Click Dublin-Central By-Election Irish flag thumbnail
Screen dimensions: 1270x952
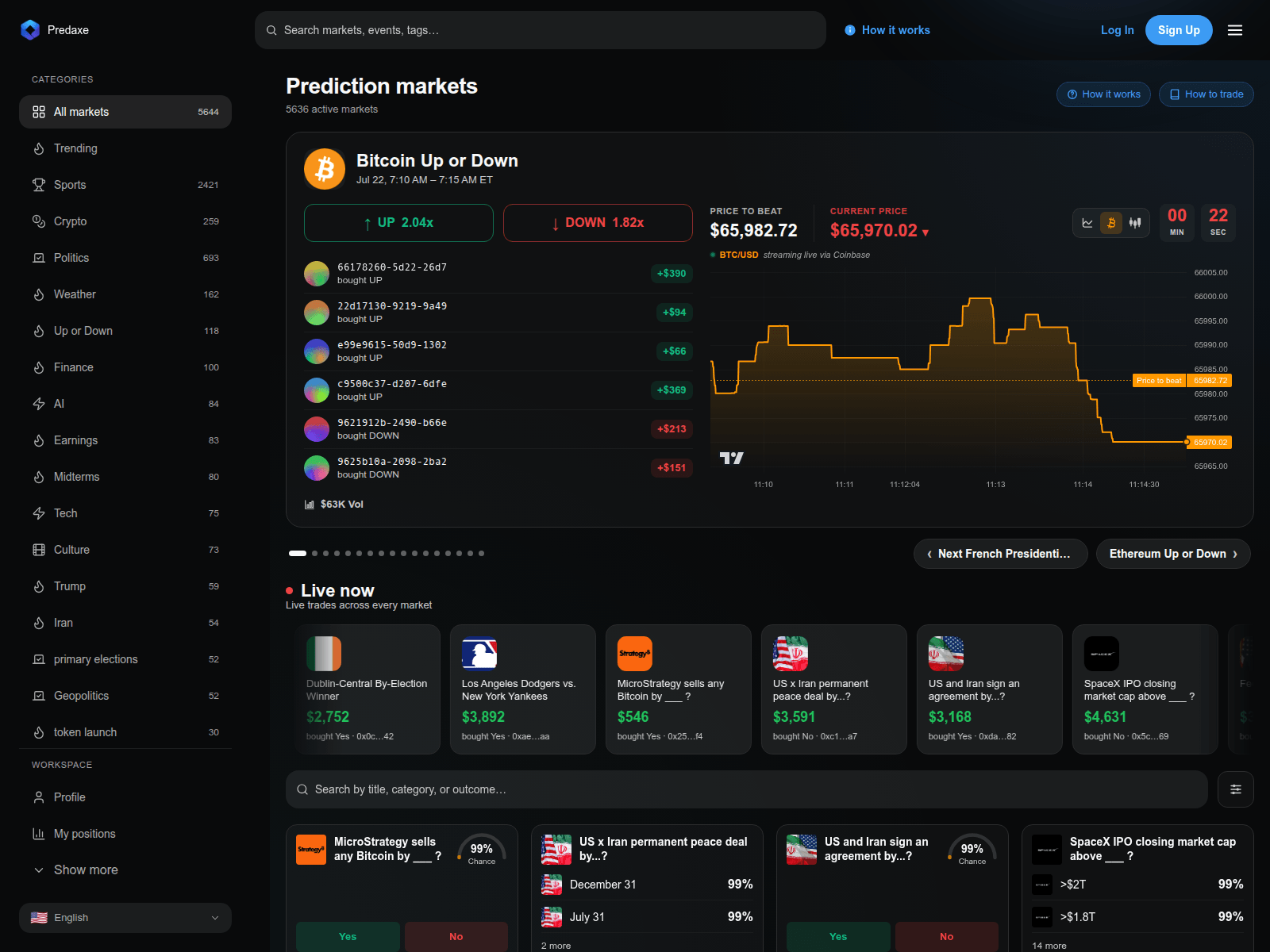[324, 654]
